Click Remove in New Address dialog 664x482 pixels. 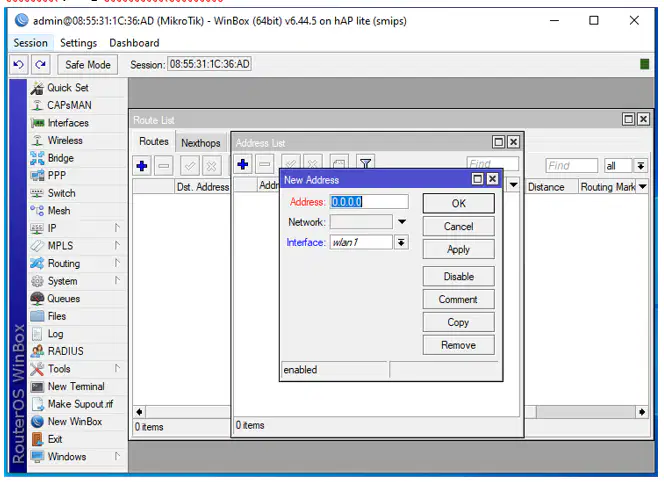[459, 345]
